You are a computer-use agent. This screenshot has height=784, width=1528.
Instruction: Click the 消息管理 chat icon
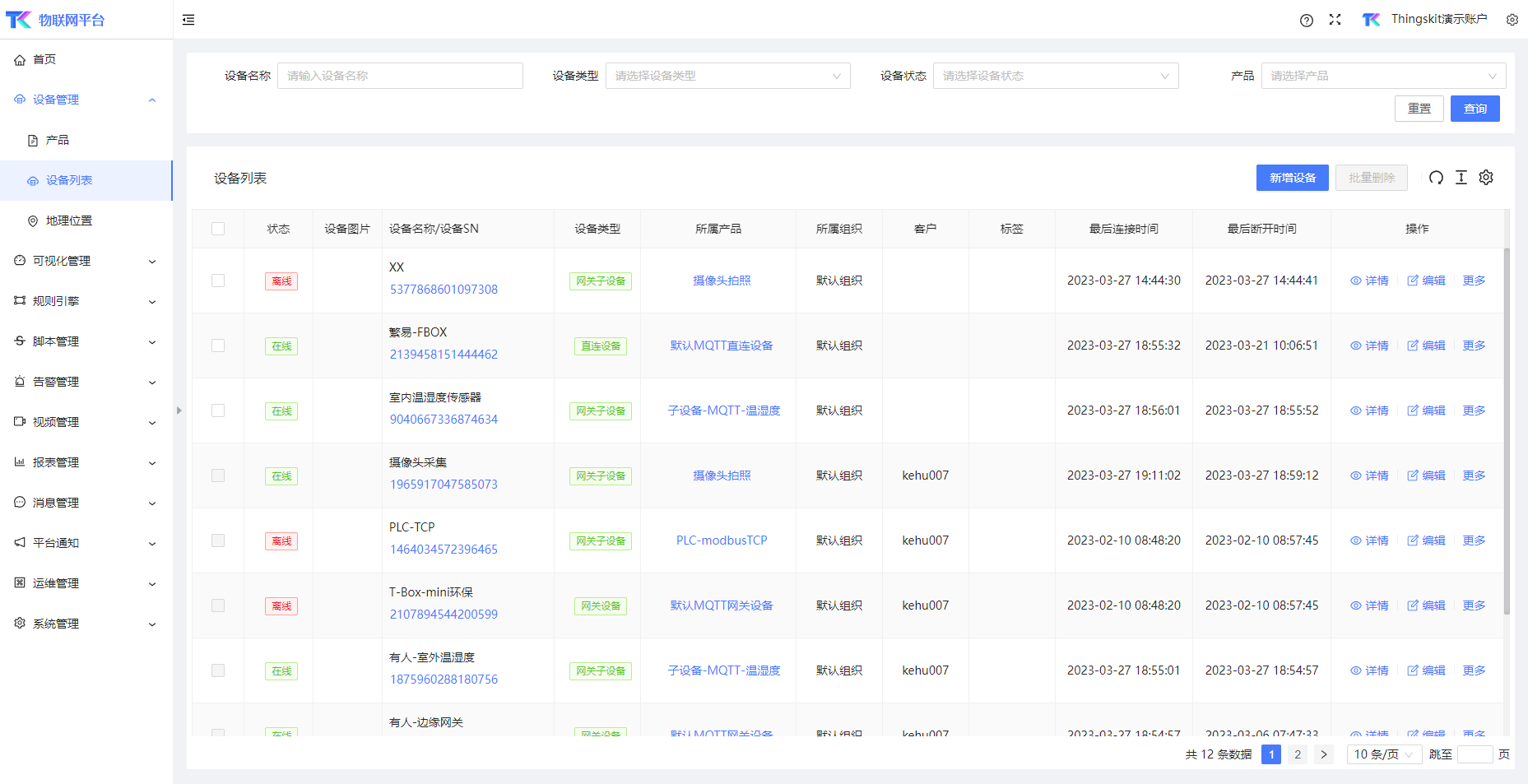tap(20, 503)
